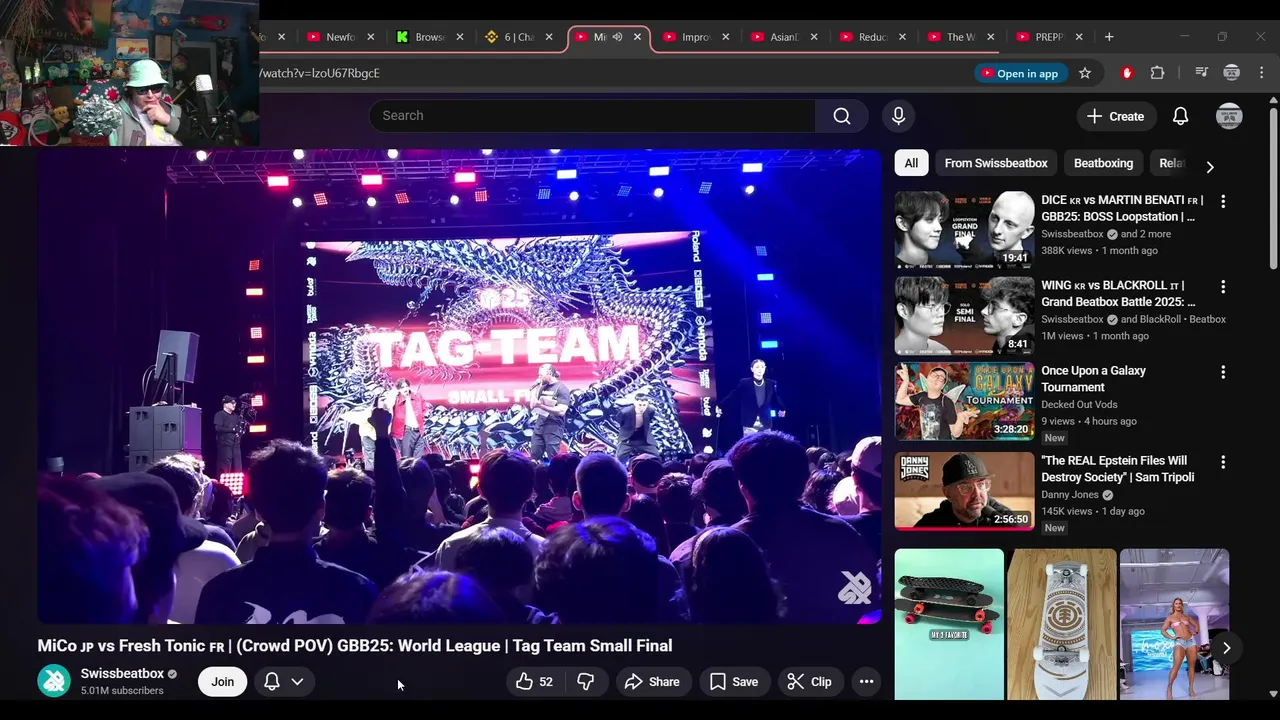Like the video with thumbs up

(x=534, y=682)
